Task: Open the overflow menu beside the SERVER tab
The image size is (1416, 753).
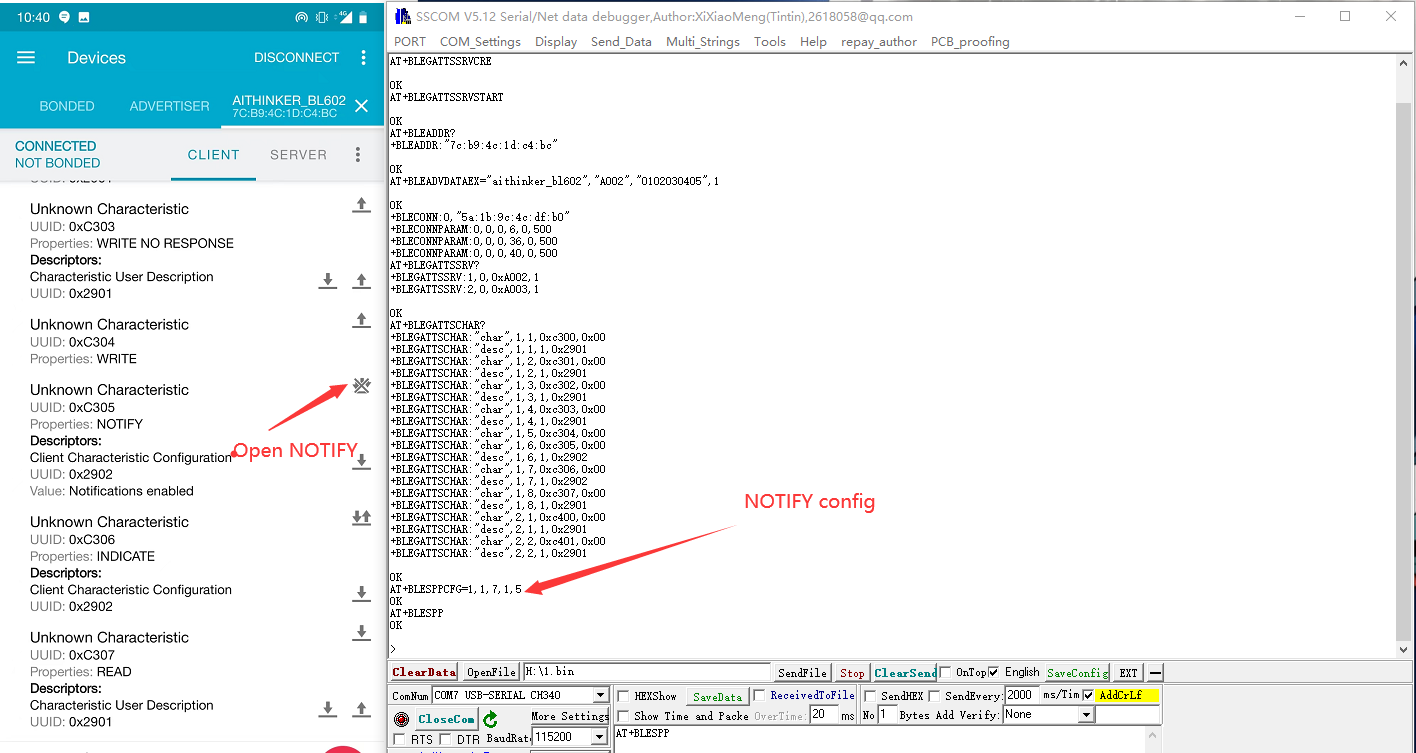Action: pos(358,155)
